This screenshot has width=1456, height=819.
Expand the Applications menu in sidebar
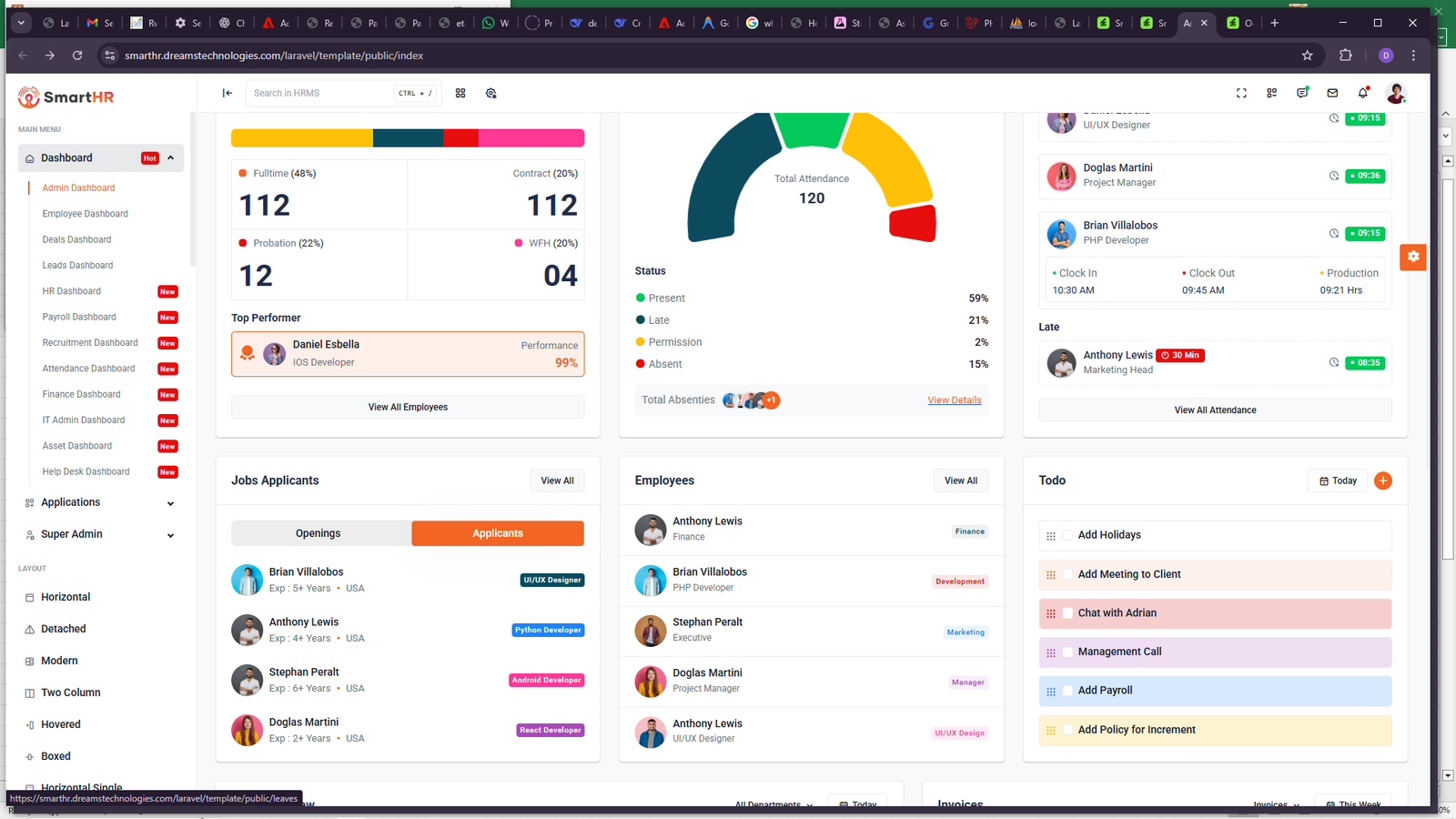[100, 502]
